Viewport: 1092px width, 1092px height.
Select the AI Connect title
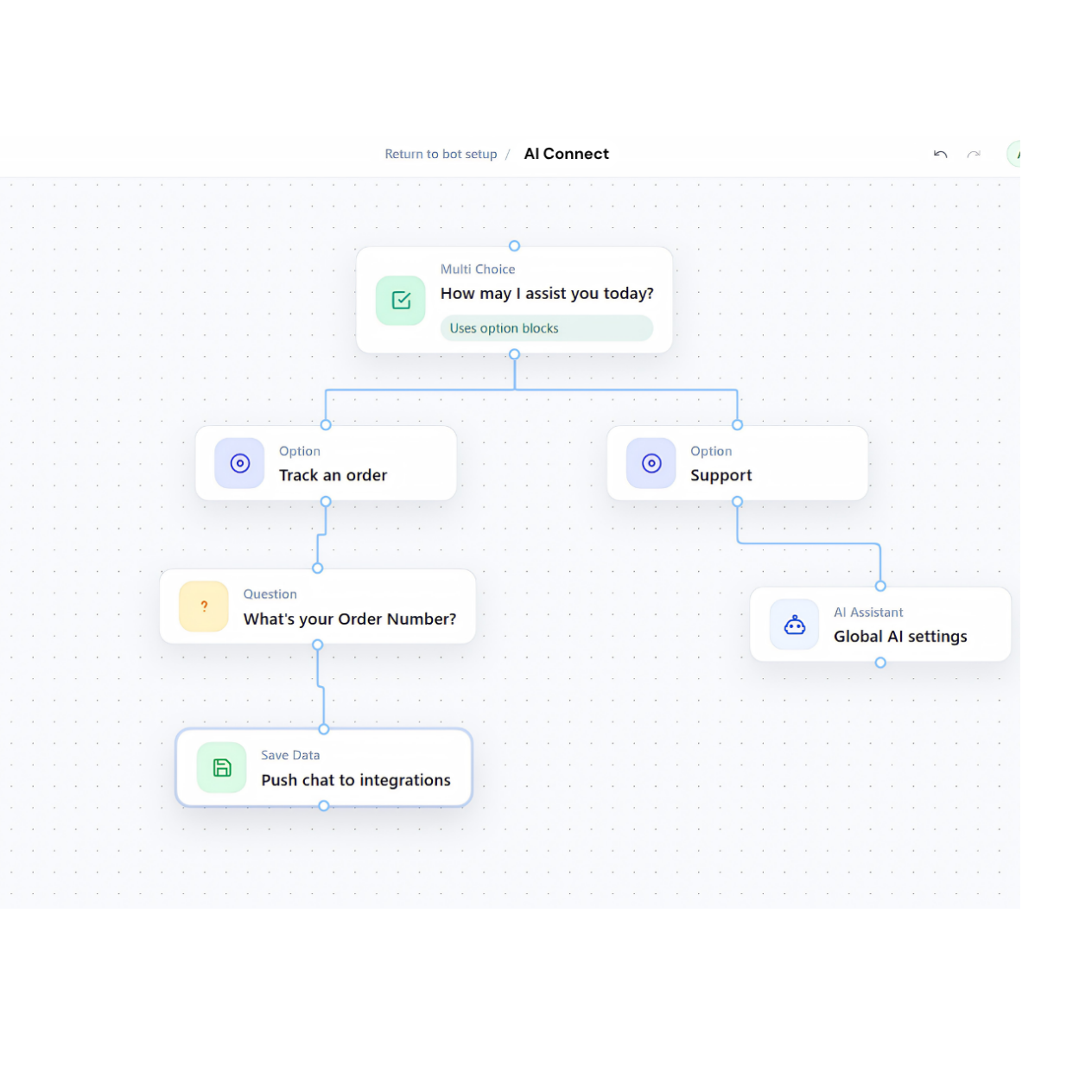(566, 154)
